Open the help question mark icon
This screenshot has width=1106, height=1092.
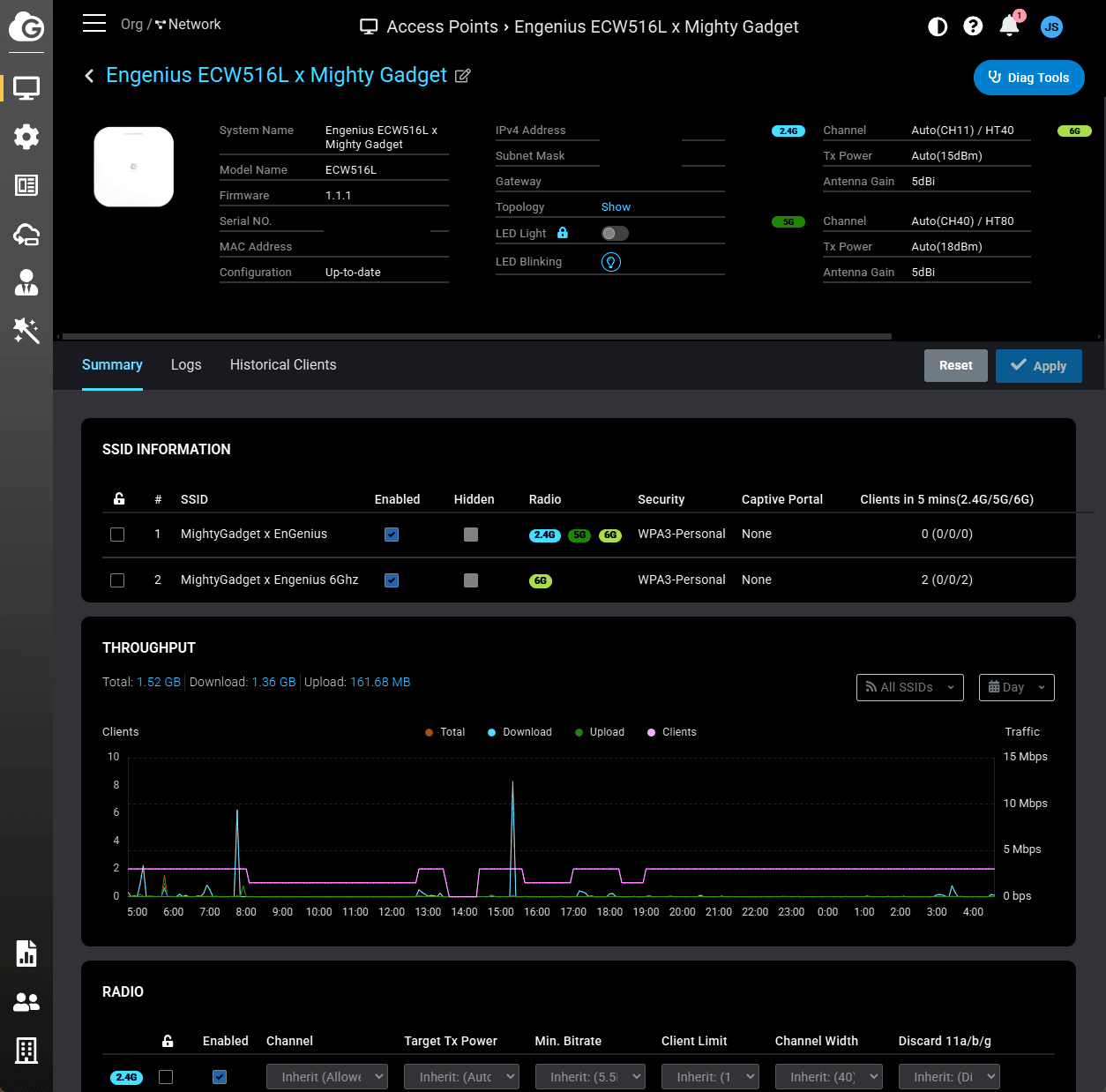973,26
